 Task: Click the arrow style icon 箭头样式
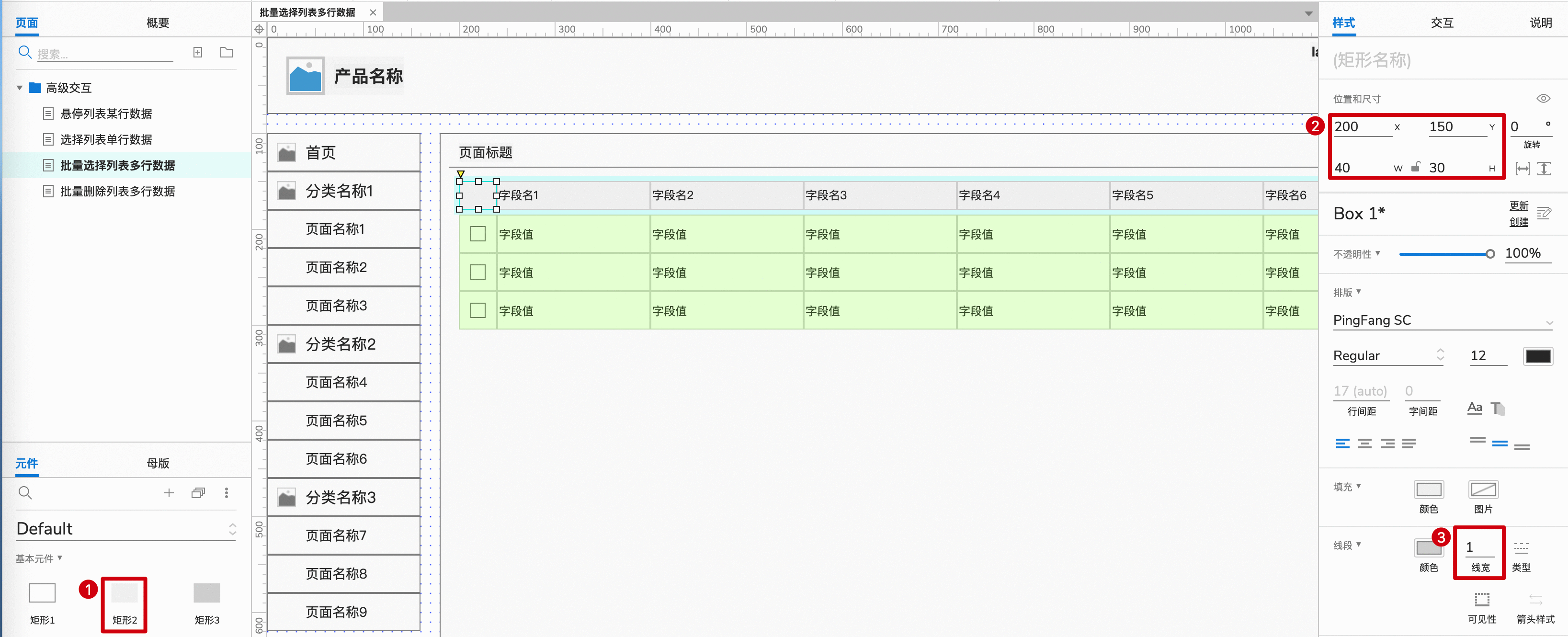click(x=1536, y=599)
